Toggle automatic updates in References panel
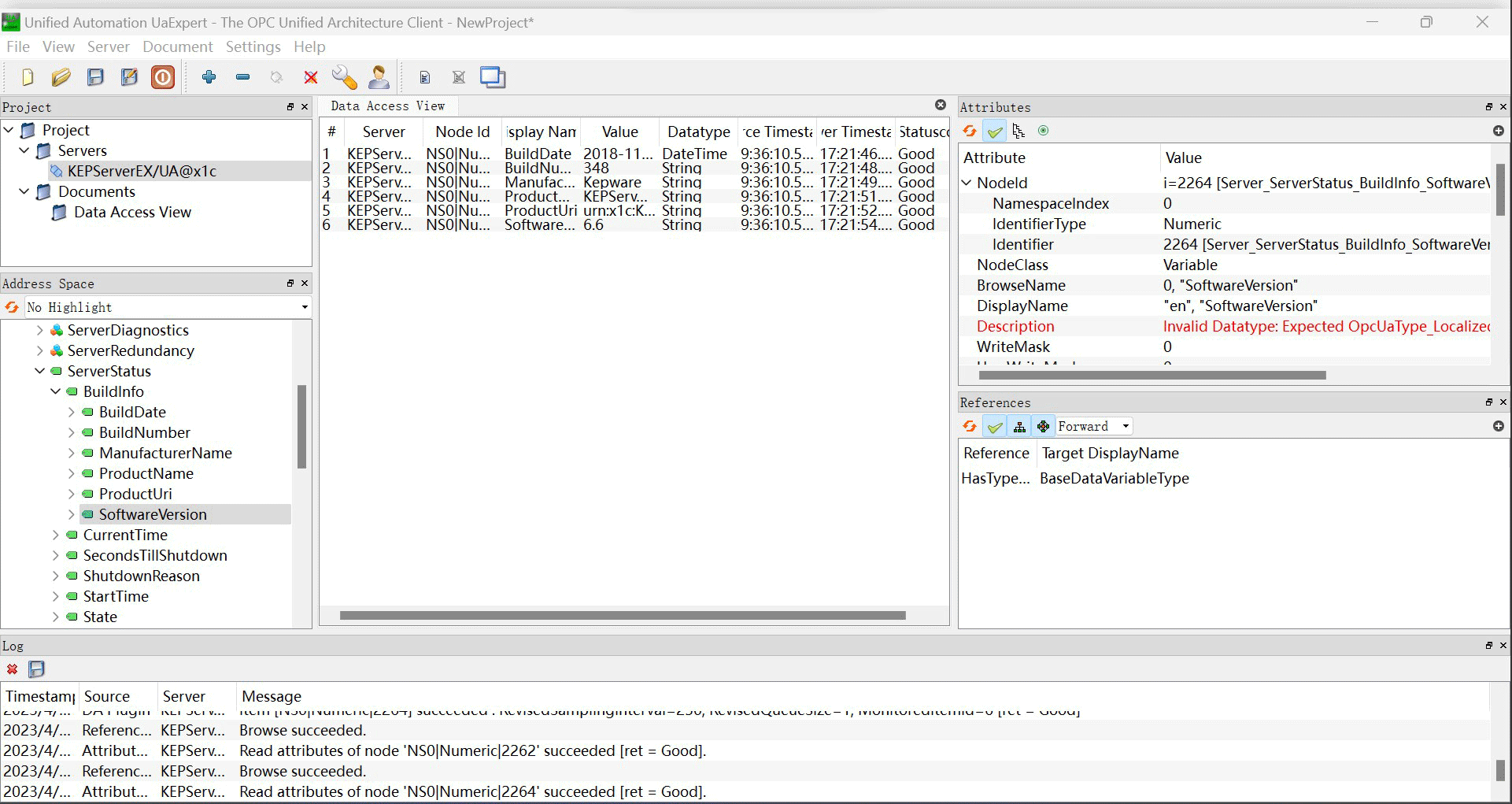The height and width of the screenshot is (804, 1512). pyautogui.click(x=994, y=426)
